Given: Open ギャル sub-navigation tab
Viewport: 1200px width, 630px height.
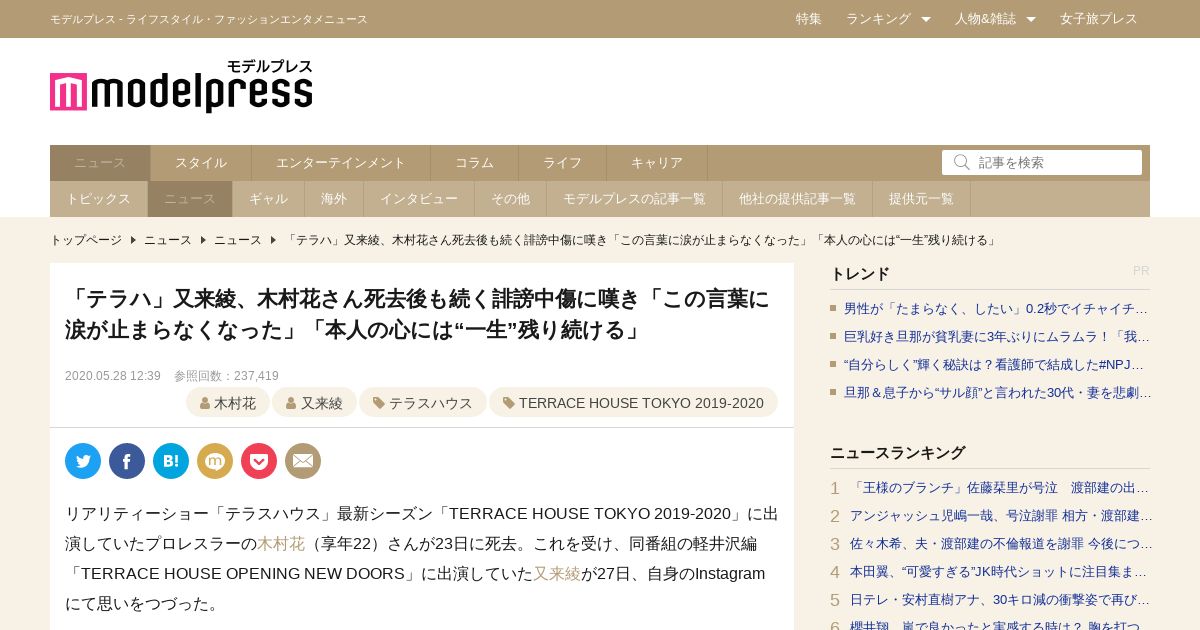Looking at the screenshot, I should pos(268,199).
